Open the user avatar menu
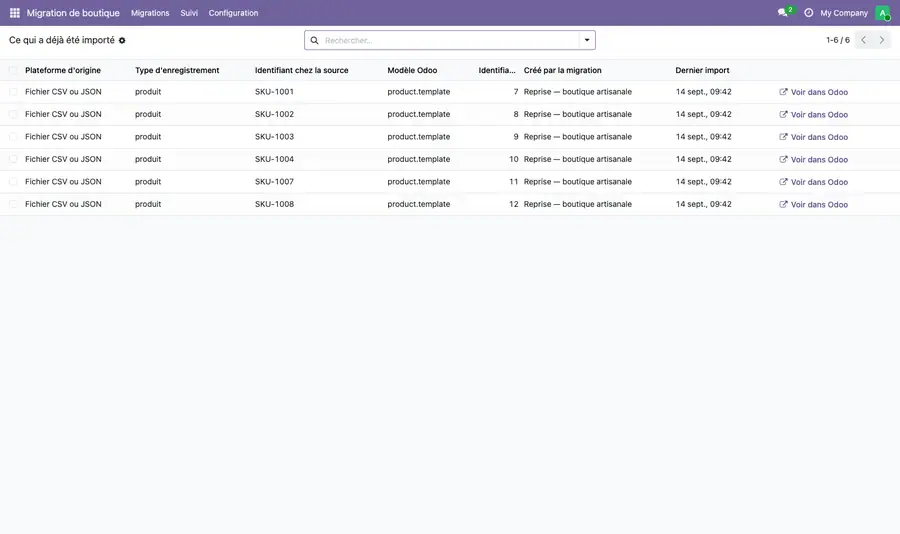Screen dimensions: 900x534 tap(882, 13)
